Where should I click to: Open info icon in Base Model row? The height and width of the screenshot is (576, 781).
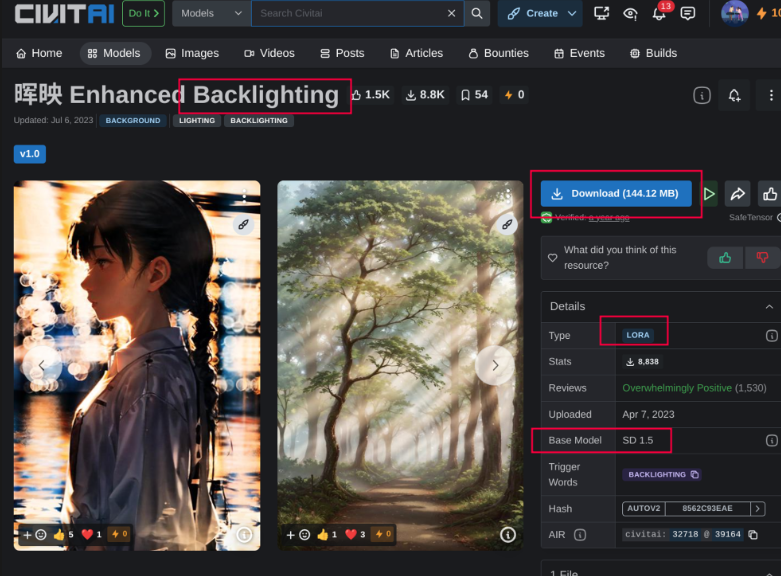[771, 440]
